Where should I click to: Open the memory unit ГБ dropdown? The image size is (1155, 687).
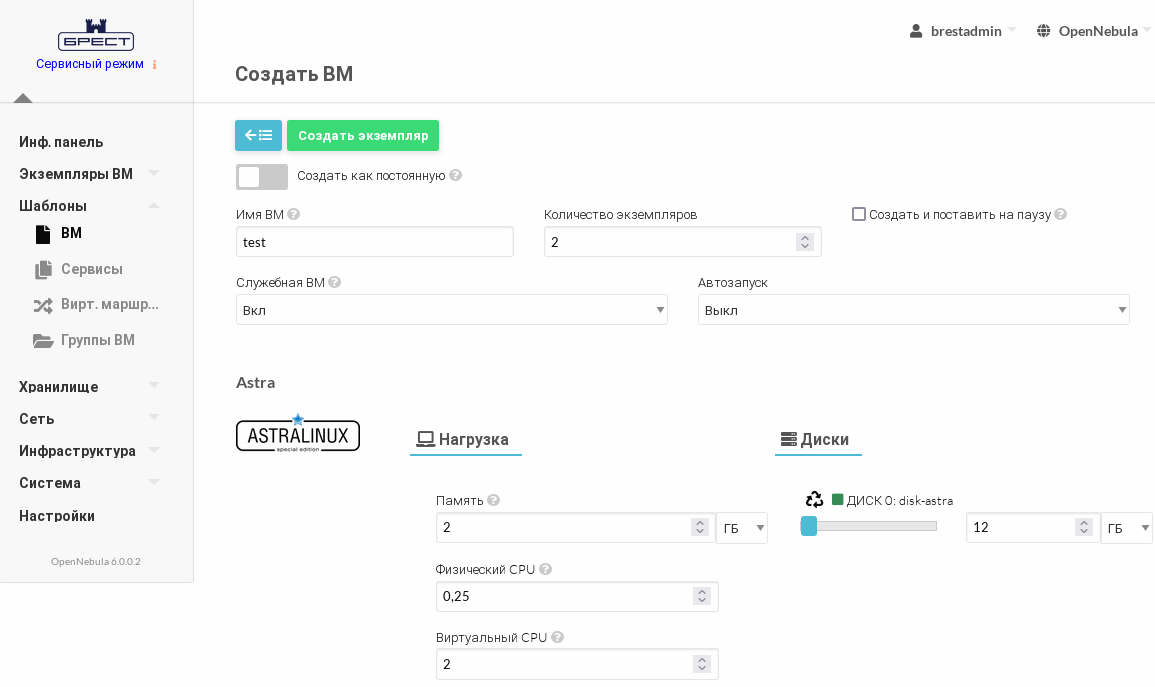tap(741, 528)
